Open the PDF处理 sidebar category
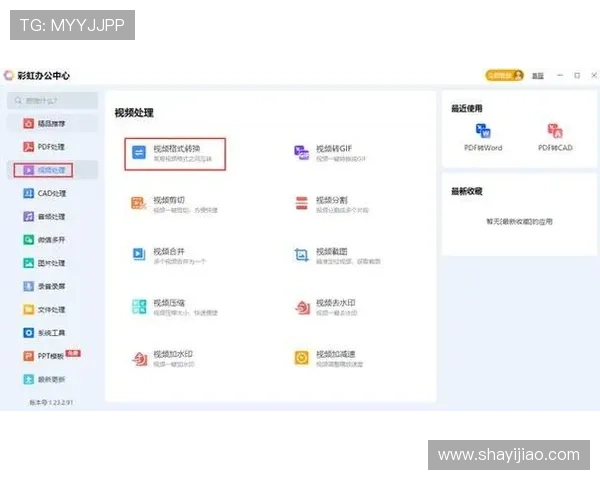 click(52, 147)
